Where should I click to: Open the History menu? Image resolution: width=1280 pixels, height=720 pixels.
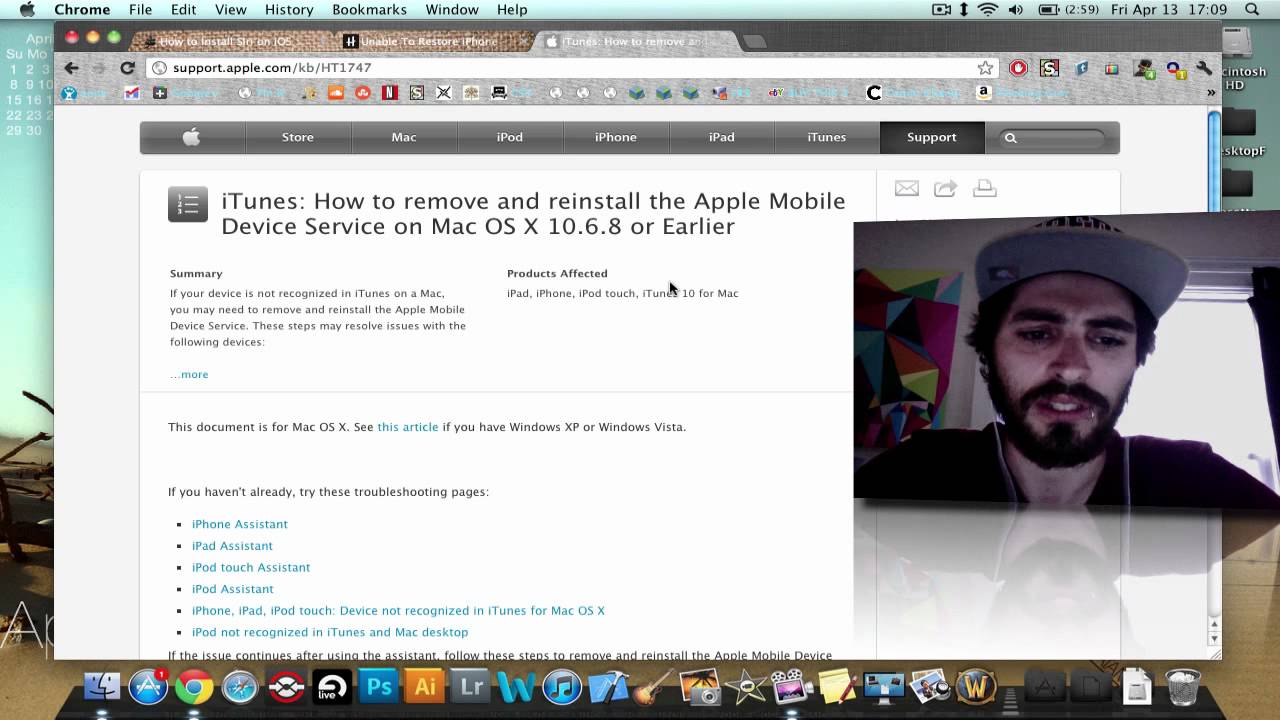pyautogui.click(x=289, y=10)
